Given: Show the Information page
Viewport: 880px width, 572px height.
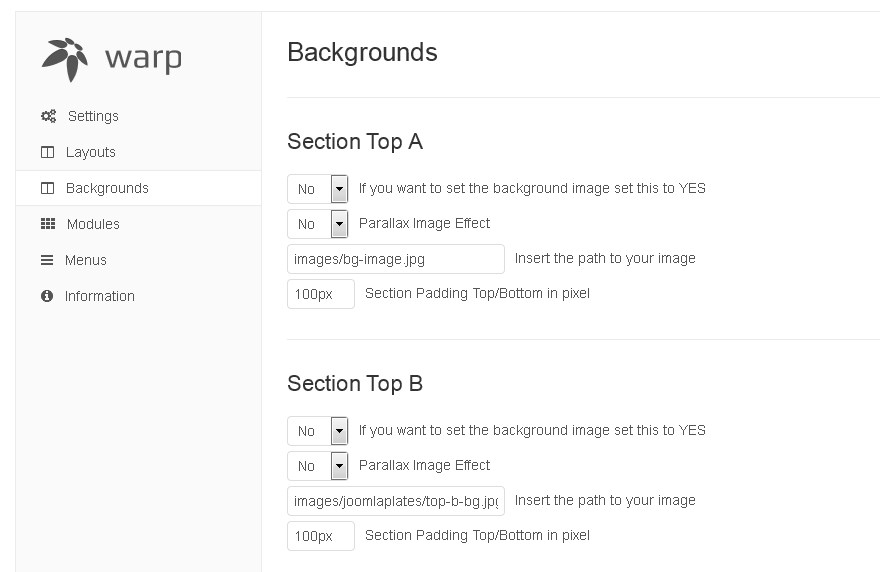Looking at the screenshot, I should point(100,296).
